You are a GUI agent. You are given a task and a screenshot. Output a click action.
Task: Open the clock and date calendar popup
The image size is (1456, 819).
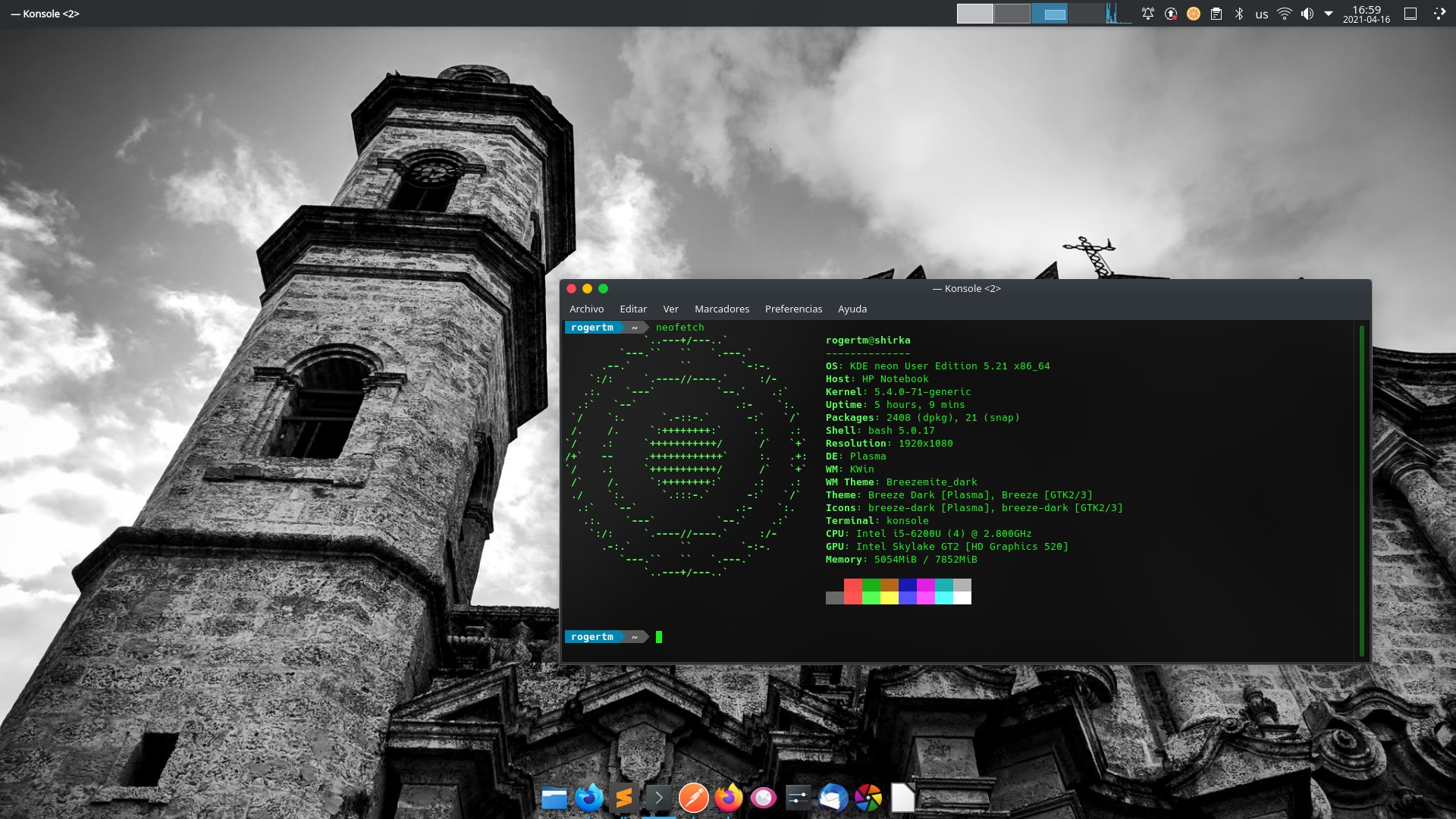pos(1367,14)
